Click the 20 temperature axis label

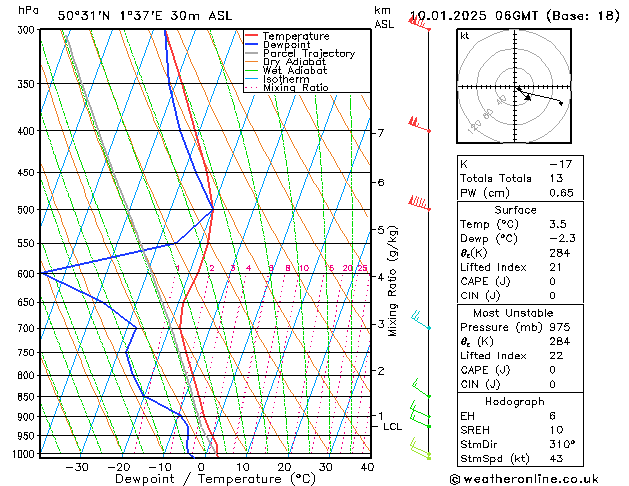coord(284,467)
